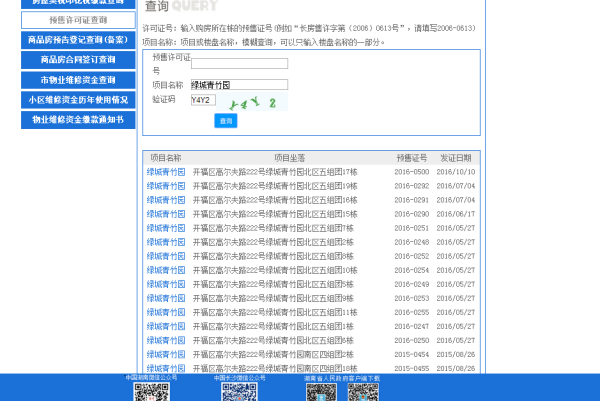Open 商品房预告登记查询(备案) menu item
The height and width of the screenshot is (401, 600).
[x=78, y=40]
